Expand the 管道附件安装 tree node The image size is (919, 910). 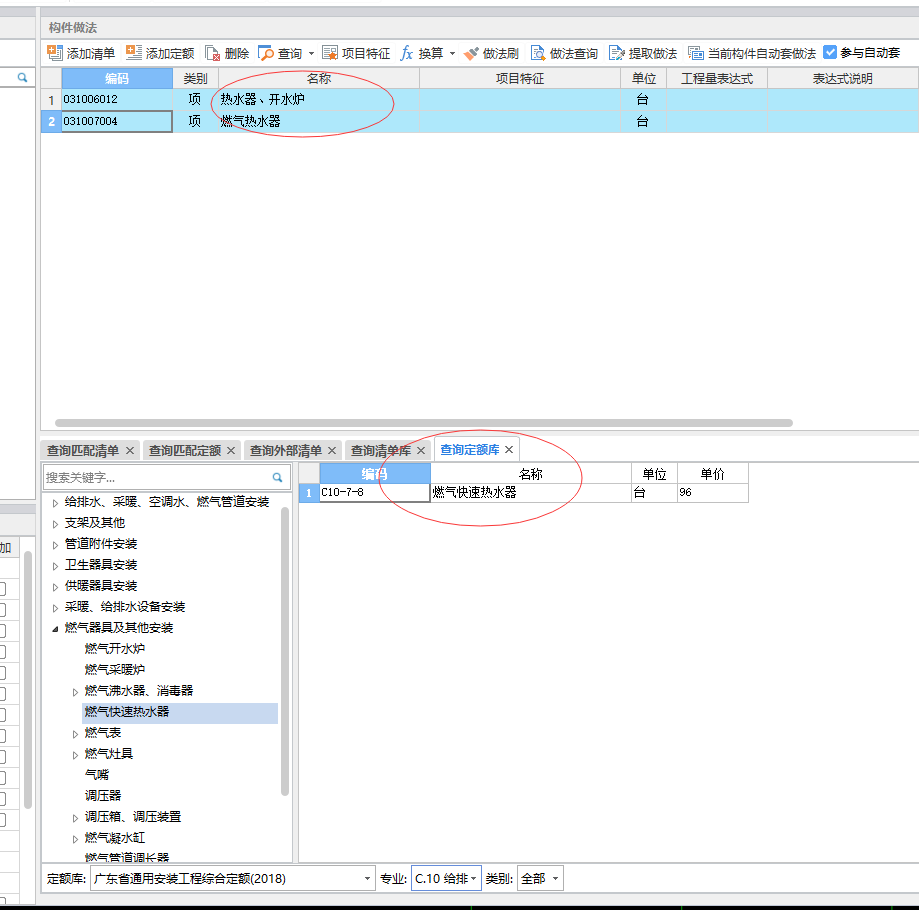click(x=55, y=545)
